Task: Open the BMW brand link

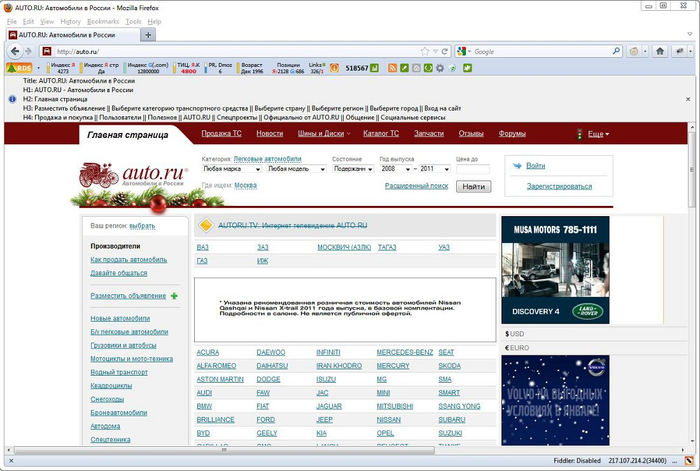Action: (204, 406)
